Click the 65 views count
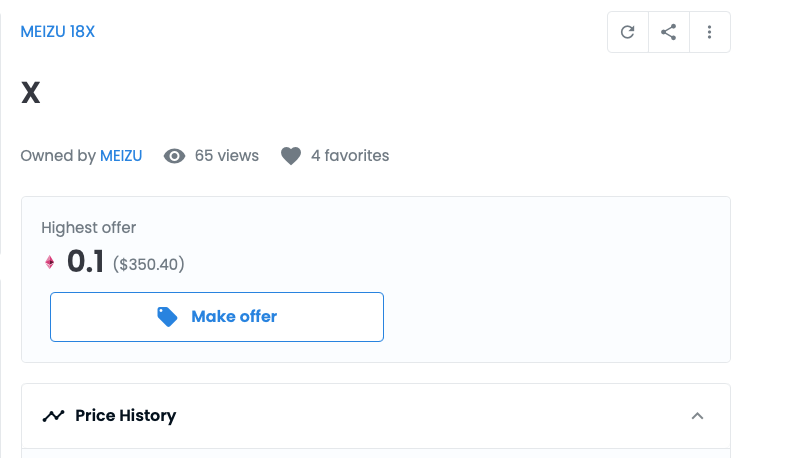The image size is (804, 458). click(227, 156)
